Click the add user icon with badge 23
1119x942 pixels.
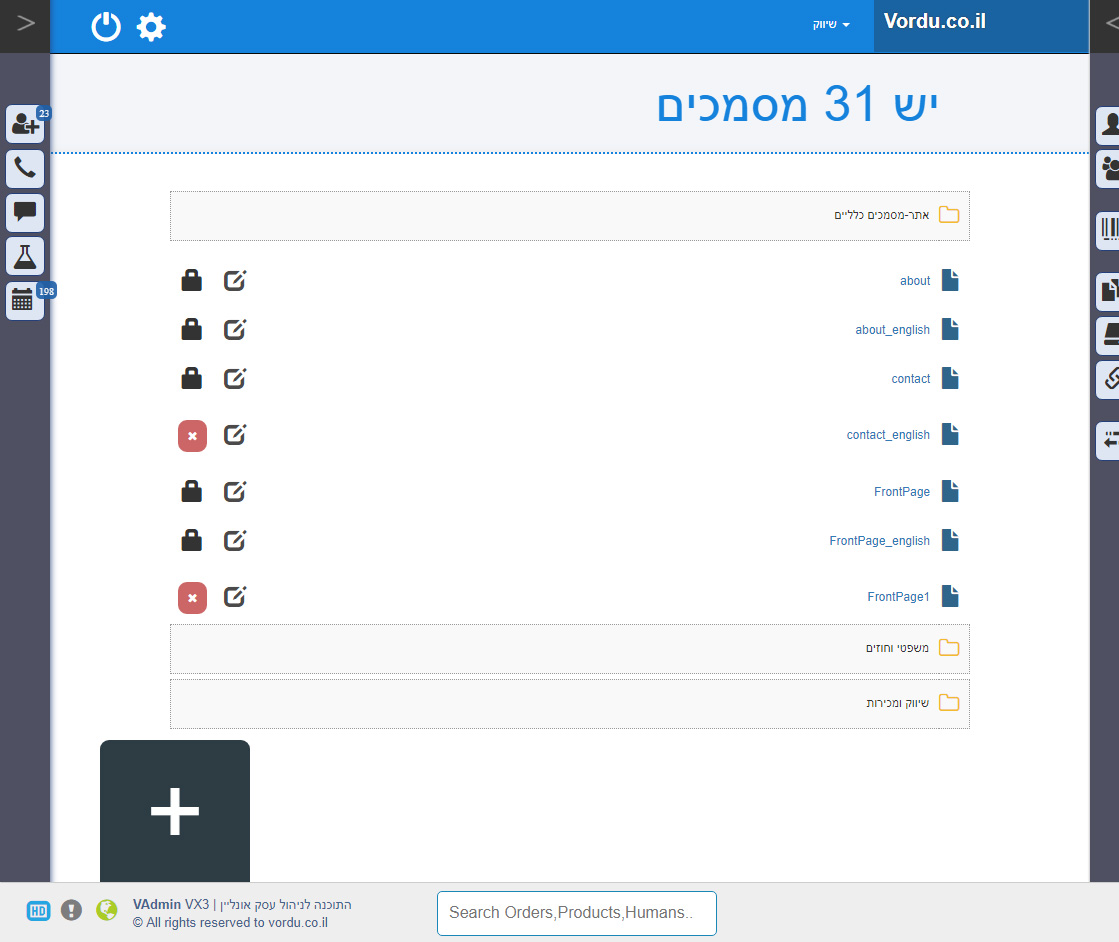pos(25,124)
